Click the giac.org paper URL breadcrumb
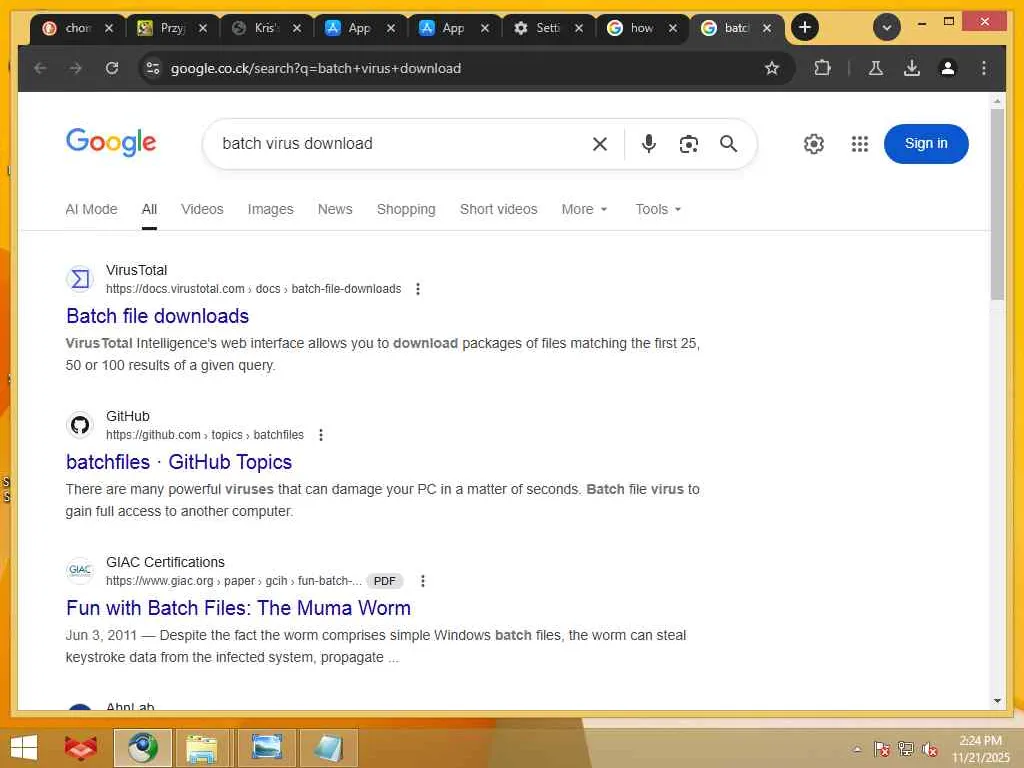This screenshot has width=1024, height=768. click(233, 581)
